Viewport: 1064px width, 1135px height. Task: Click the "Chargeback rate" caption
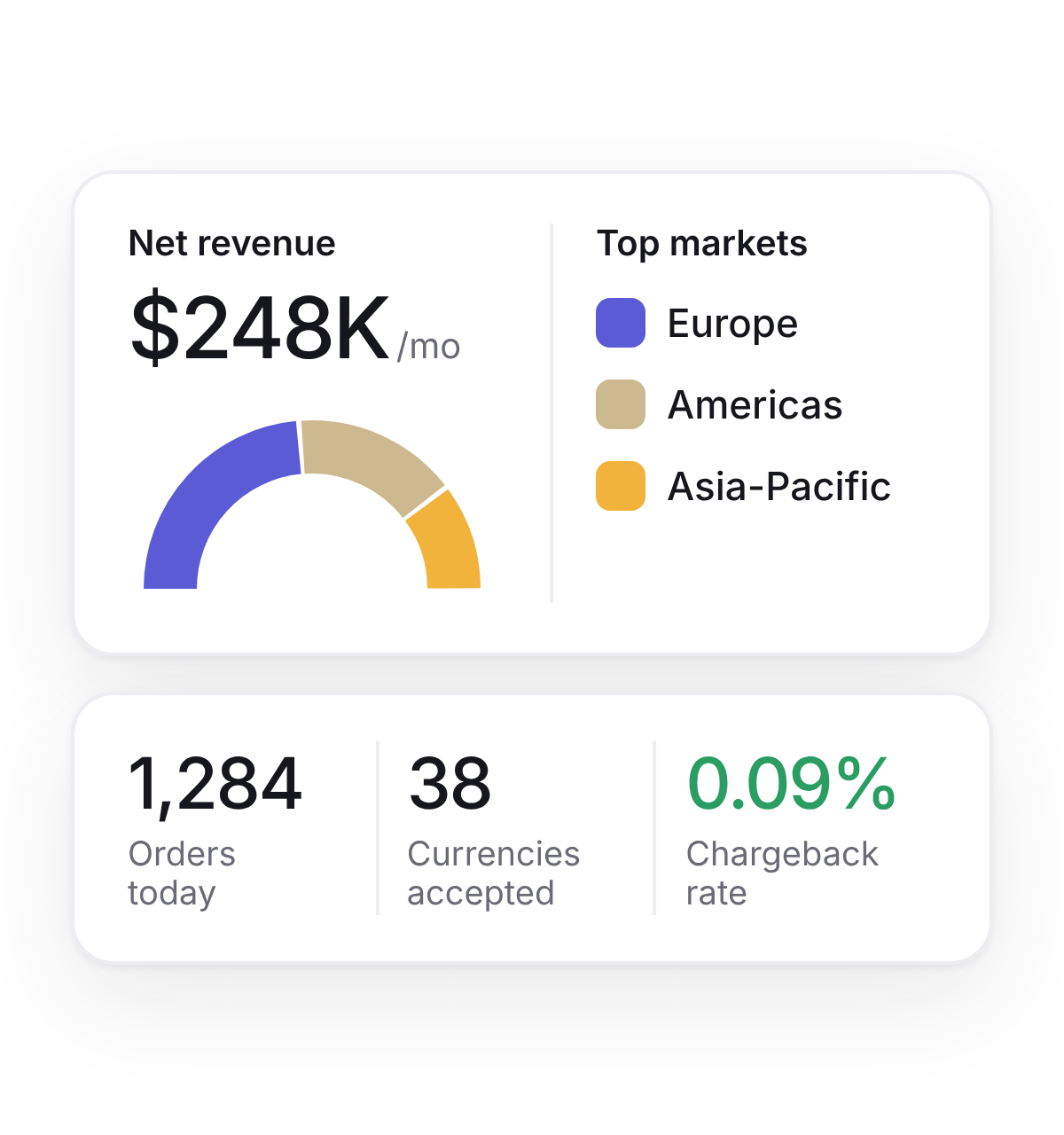click(x=782, y=873)
